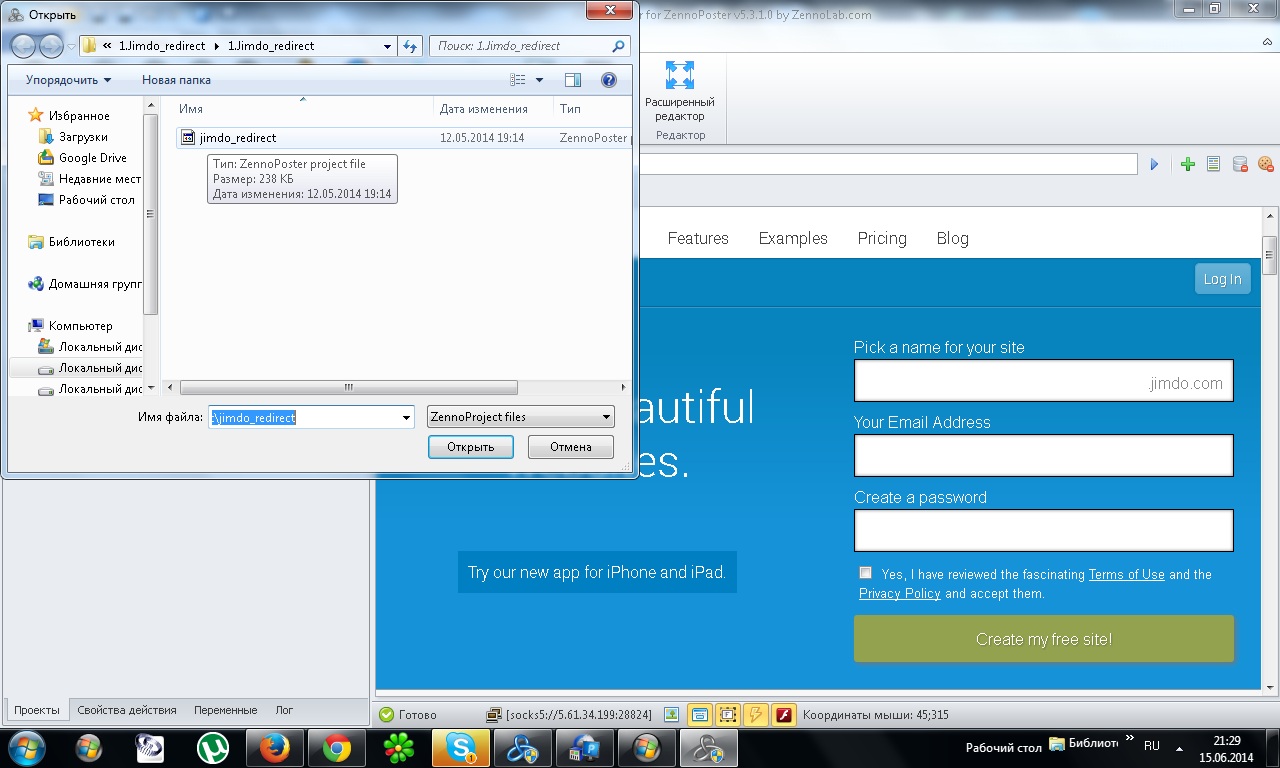Click the Новая папка button
This screenshot has height=768, width=1280.
pyautogui.click(x=176, y=80)
